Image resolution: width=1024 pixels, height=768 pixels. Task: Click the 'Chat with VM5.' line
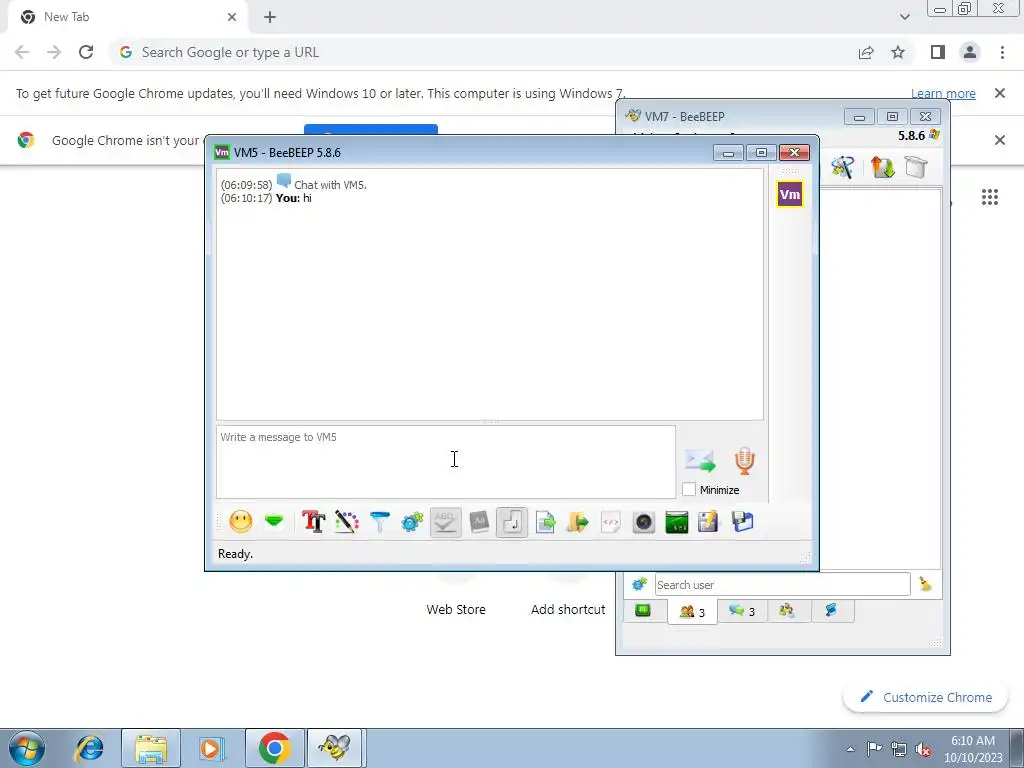pos(330,185)
